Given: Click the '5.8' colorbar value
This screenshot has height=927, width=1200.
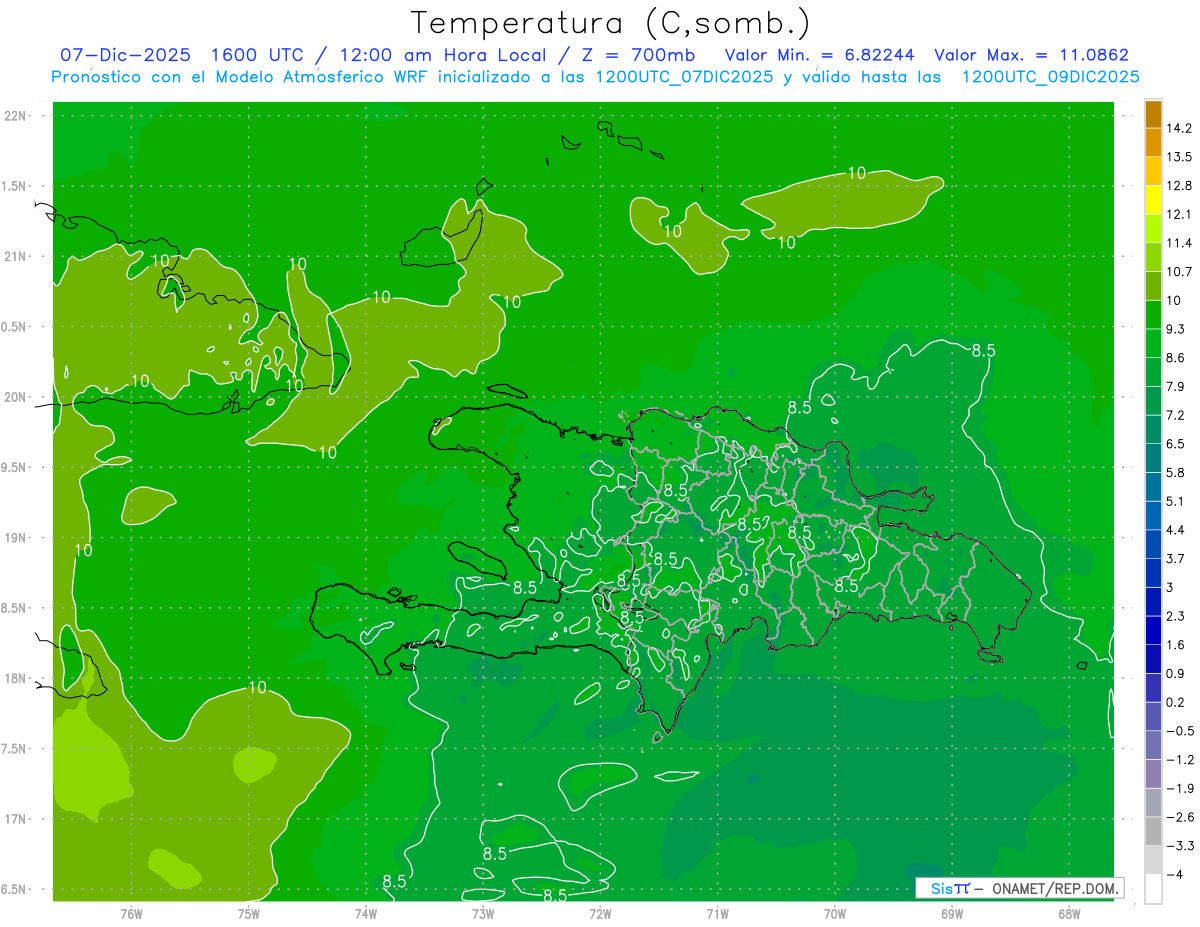Looking at the screenshot, I should pyautogui.click(x=1175, y=473).
